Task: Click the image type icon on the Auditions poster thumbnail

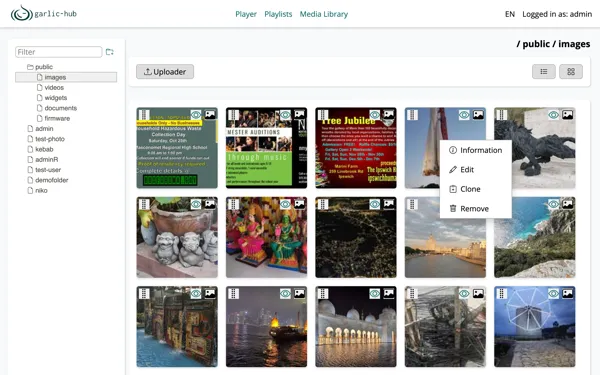Action: coord(299,114)
